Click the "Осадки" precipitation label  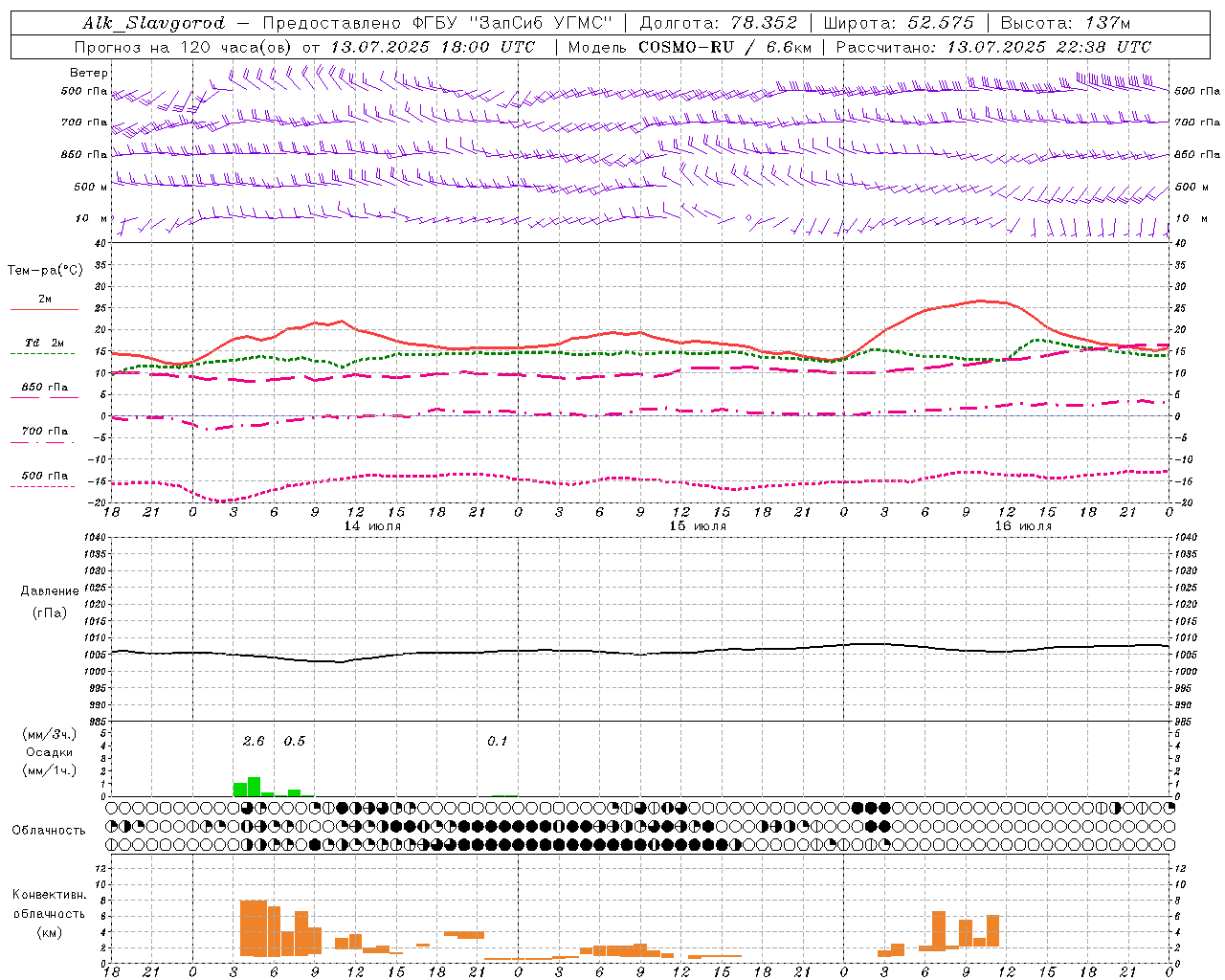[49, 752]
